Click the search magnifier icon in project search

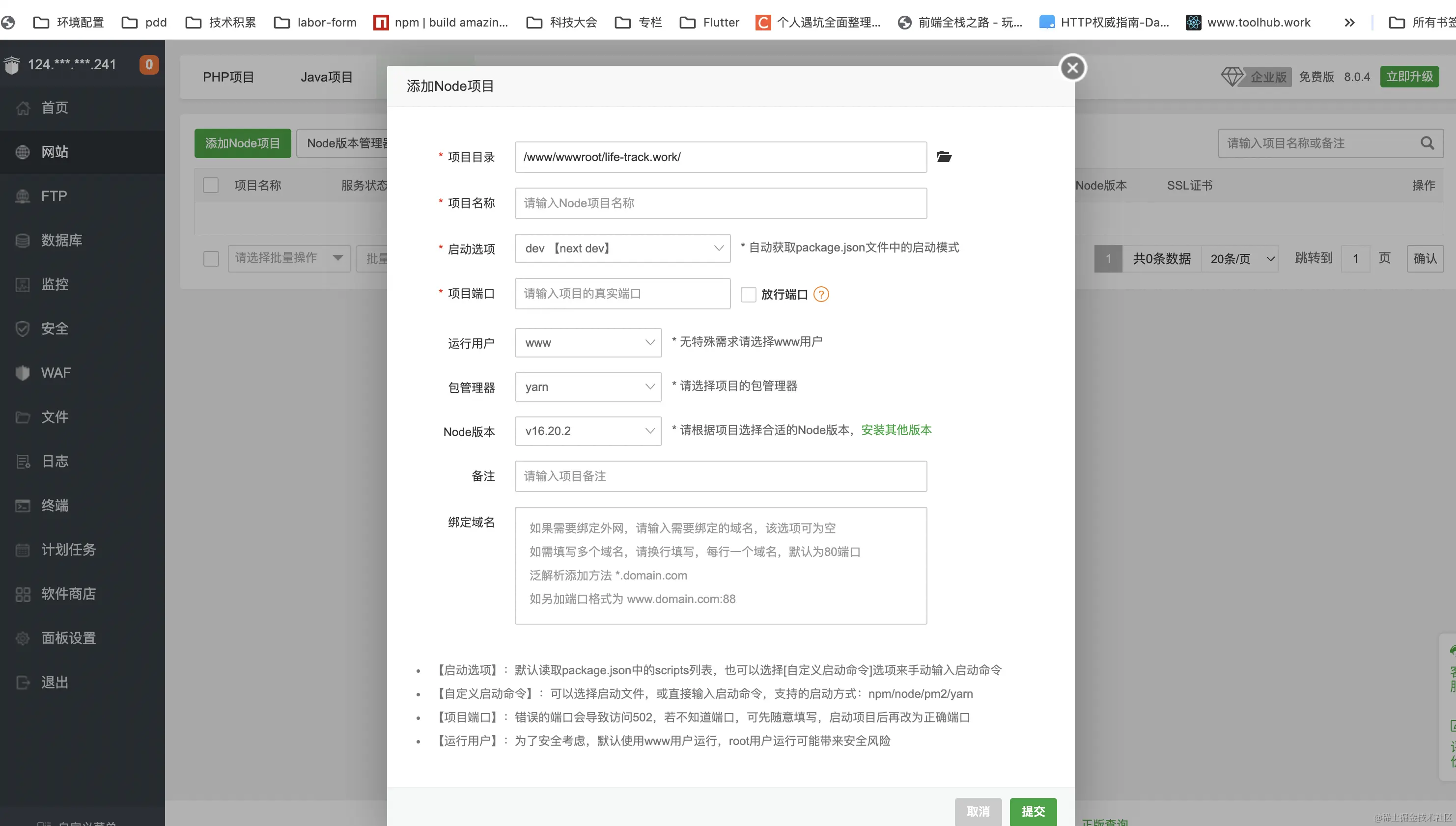pyautogui.click(x=1427, y=143)
